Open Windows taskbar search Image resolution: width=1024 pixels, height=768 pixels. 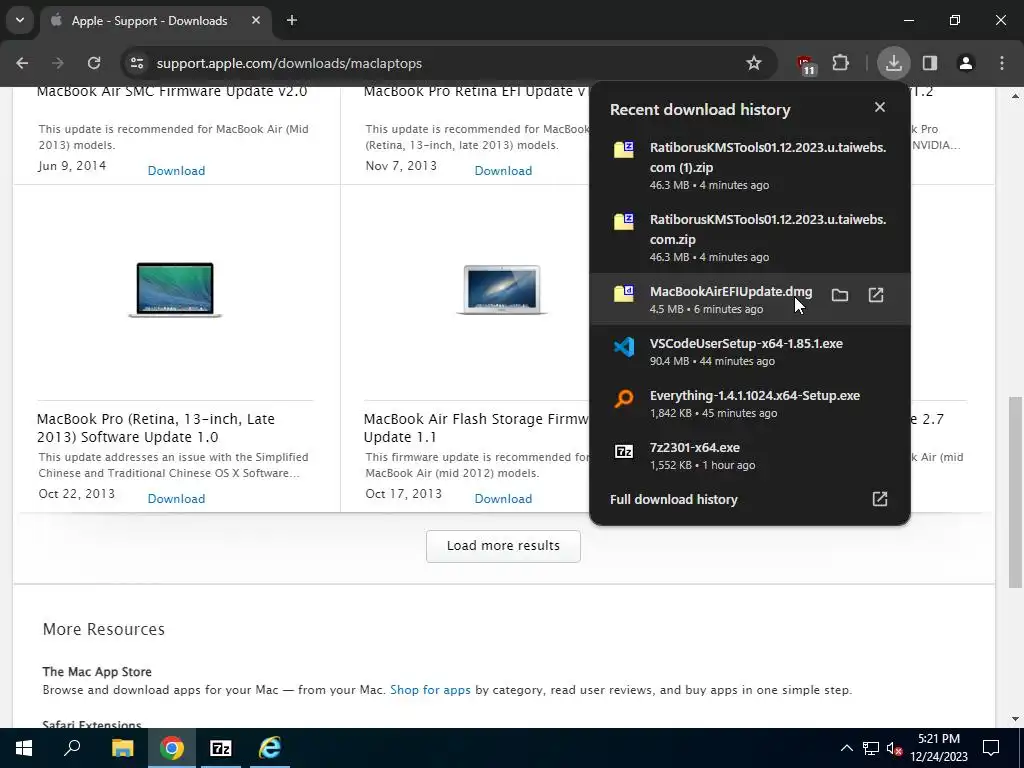click(x=72, y=748)
